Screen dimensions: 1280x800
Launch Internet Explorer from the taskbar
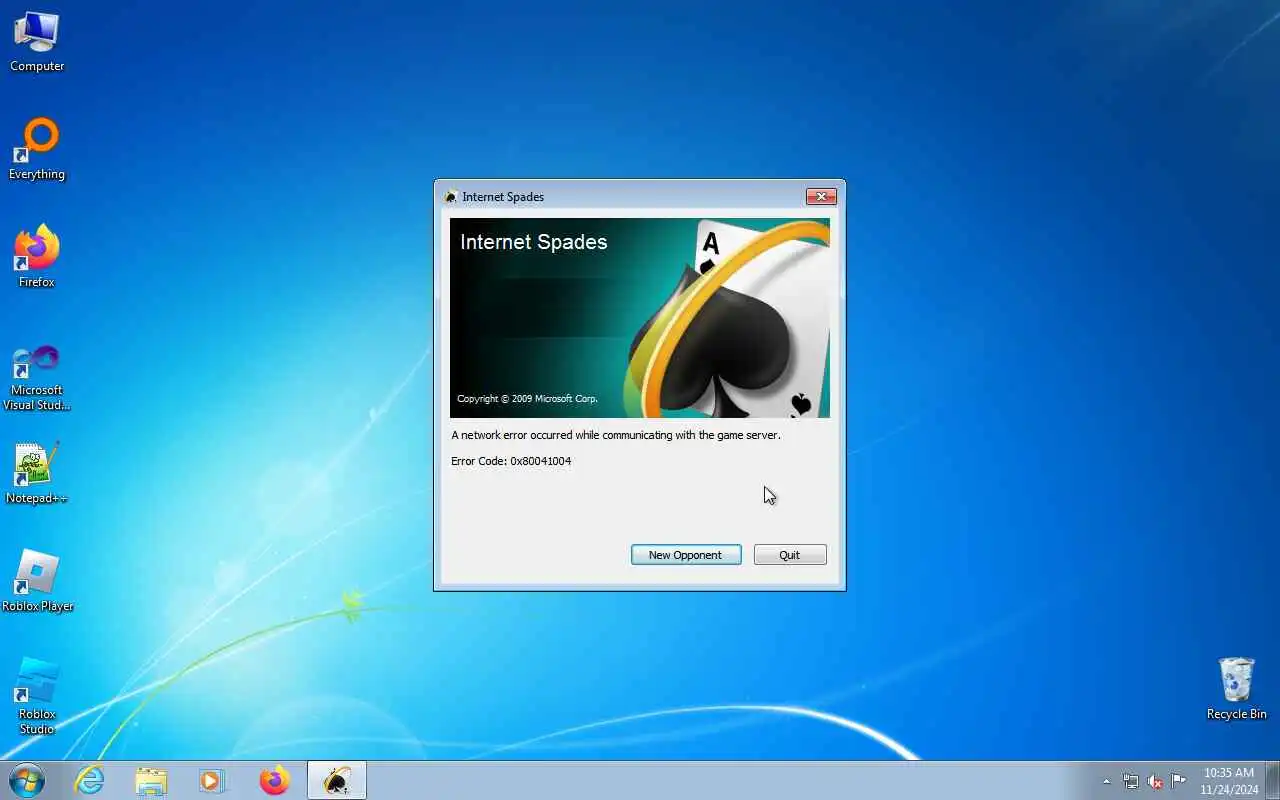(x=90, y=780)
